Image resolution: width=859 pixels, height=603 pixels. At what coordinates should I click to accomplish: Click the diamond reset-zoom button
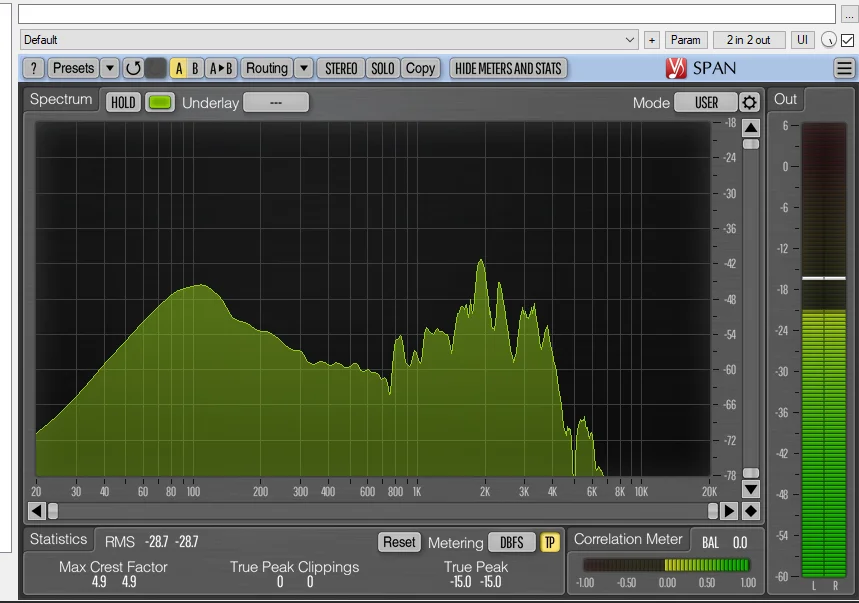click(x=750, y=511)
